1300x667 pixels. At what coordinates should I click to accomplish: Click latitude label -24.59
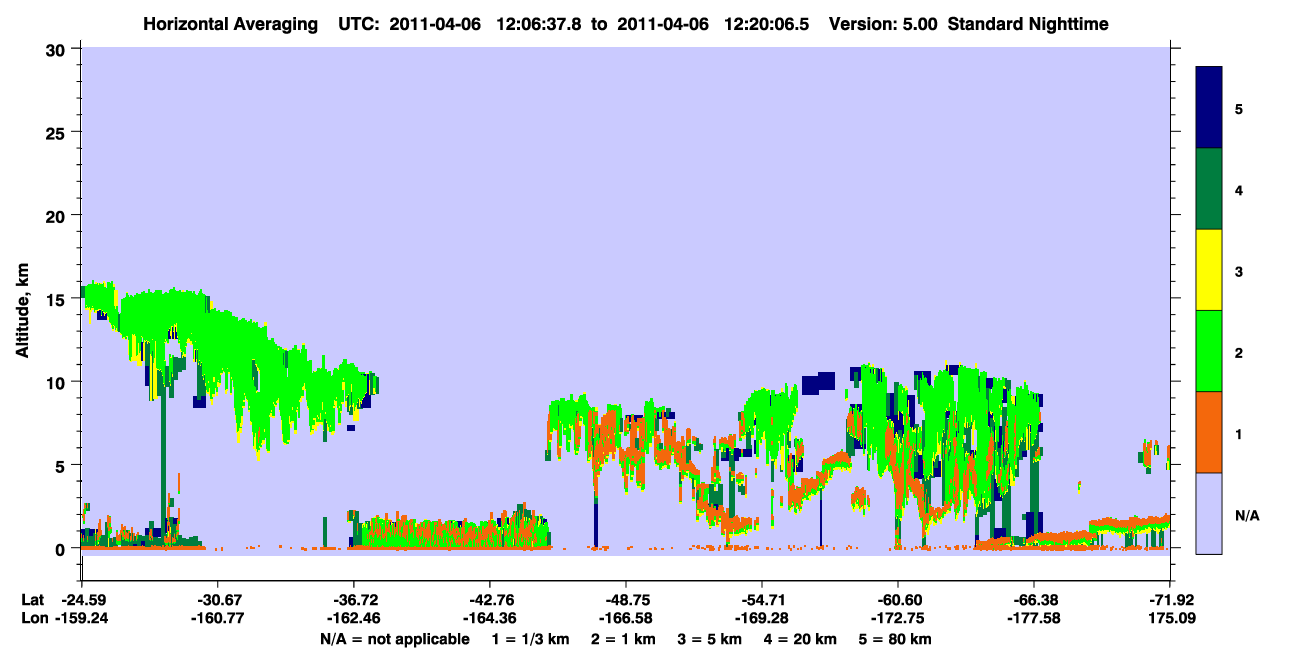81,599
